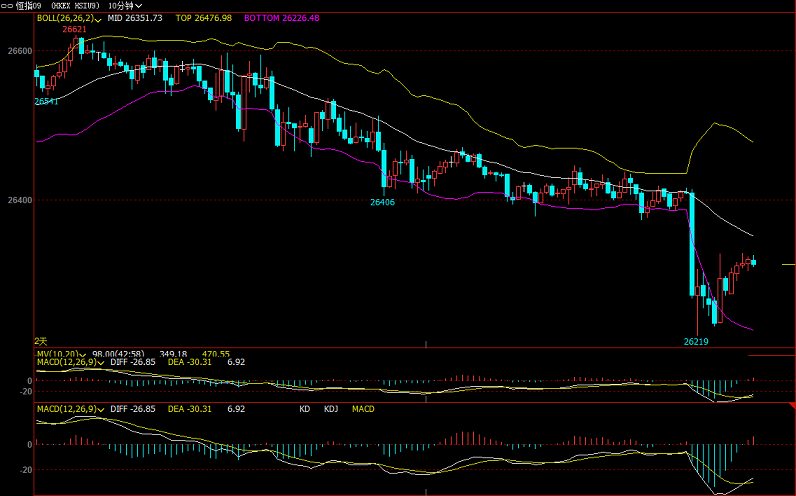Click the 26541 price label
The image size is (796, 496).
click(x=46, y=101)
